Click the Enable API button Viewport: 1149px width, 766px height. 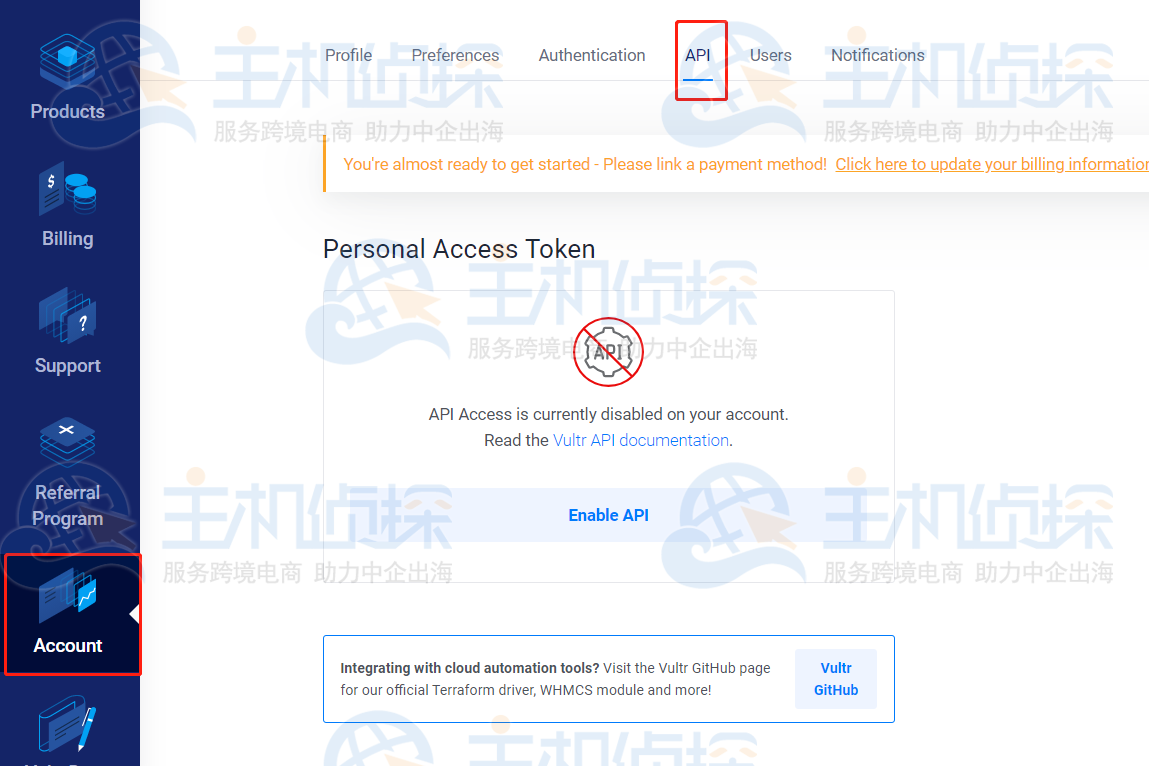pos(608,515)
